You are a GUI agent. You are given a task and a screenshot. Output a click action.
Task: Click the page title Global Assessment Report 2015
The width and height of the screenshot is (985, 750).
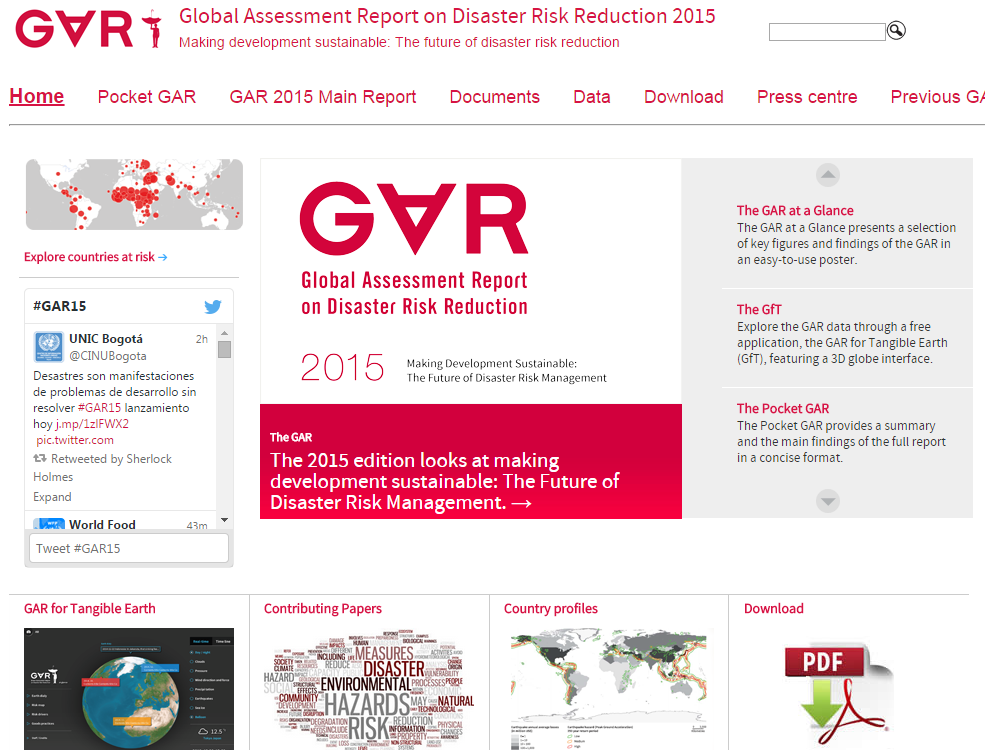click(447, 16)
